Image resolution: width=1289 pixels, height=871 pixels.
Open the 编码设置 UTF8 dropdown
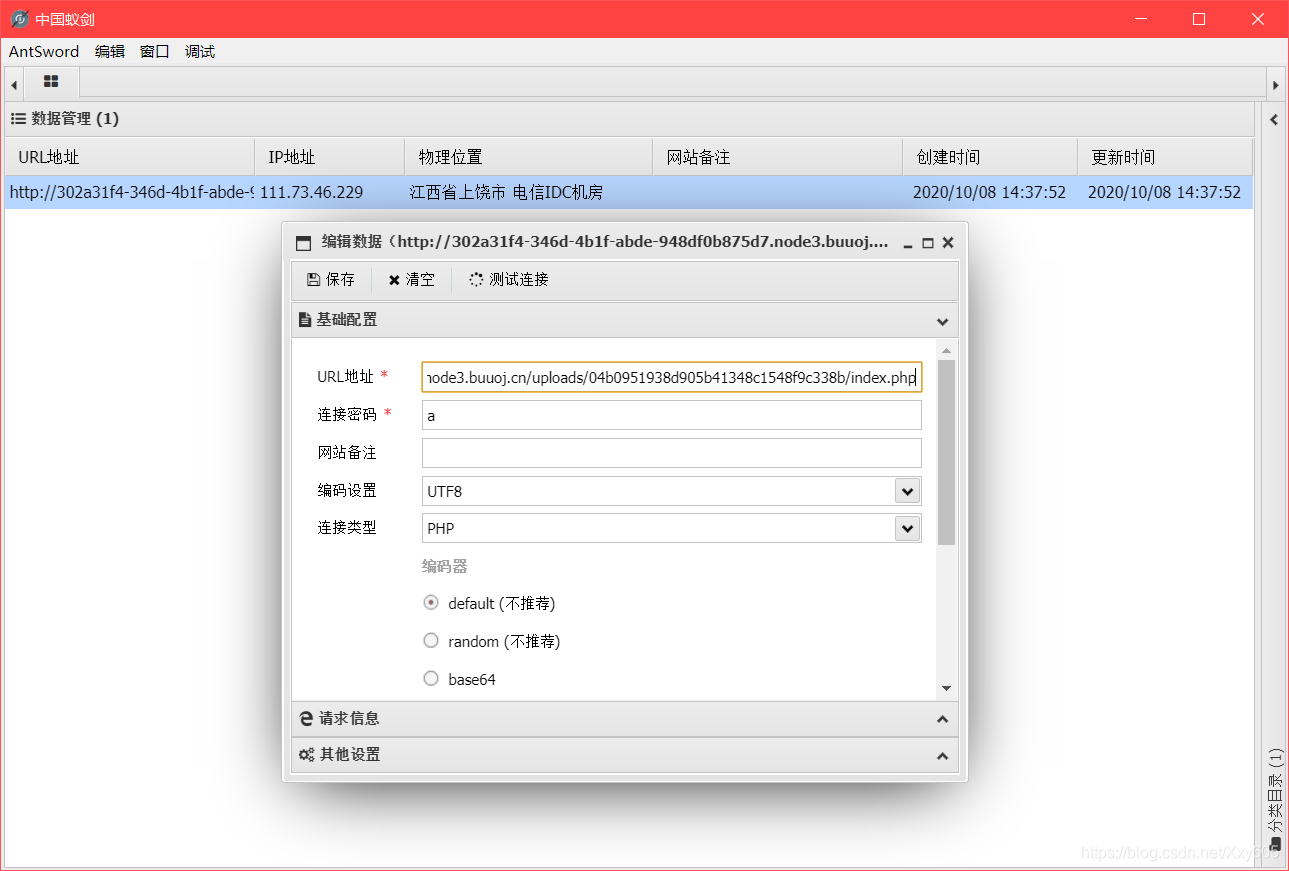[907, 491]
